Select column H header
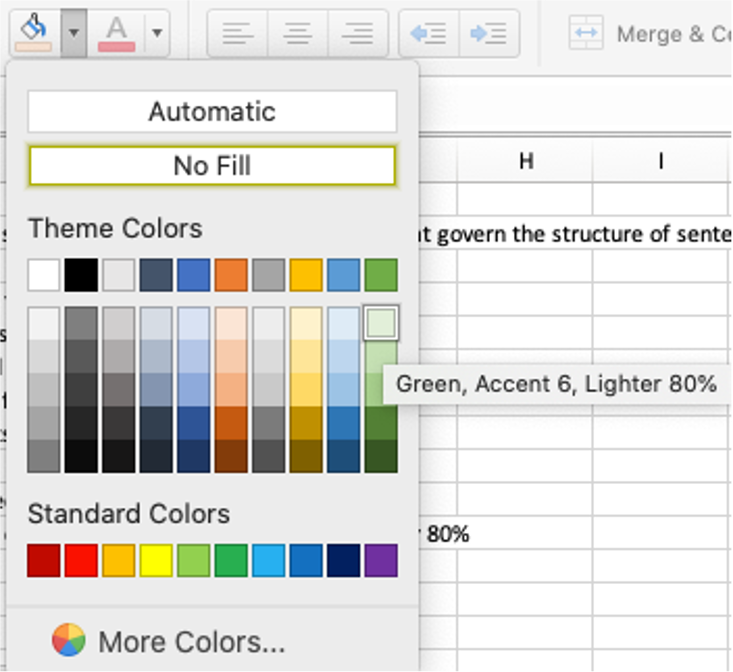 (x=525, y=162)
